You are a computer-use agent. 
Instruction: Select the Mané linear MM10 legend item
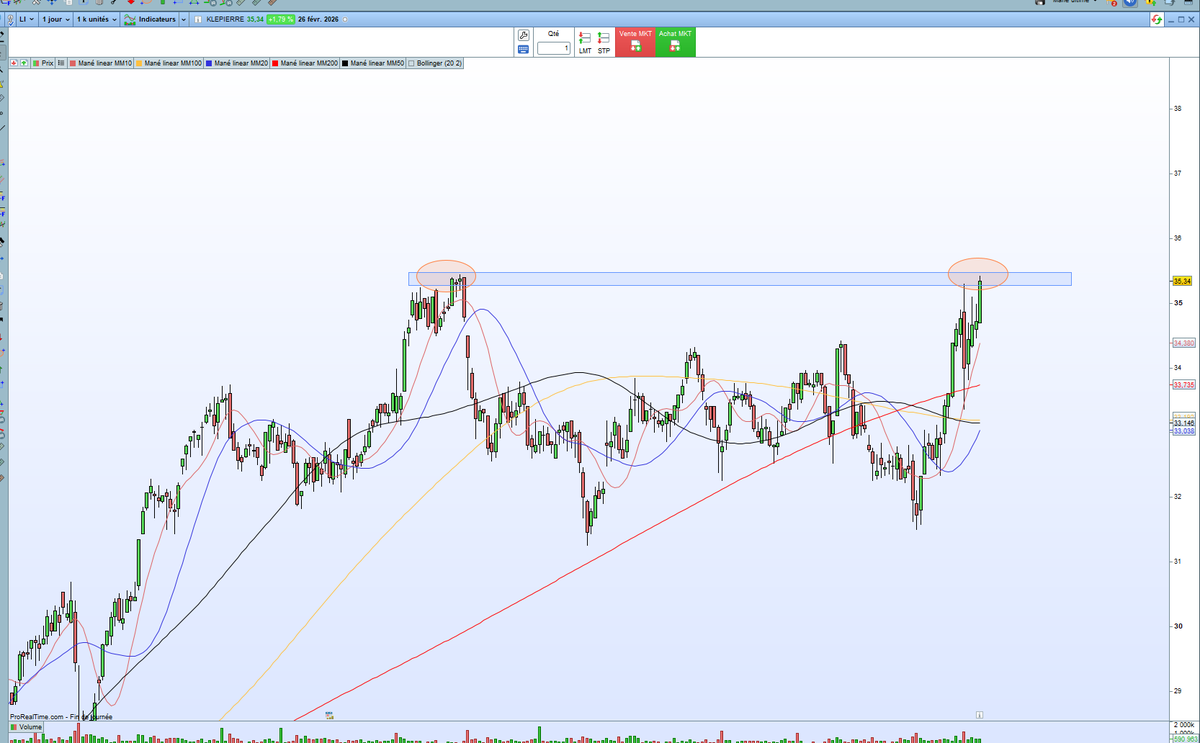100,63
